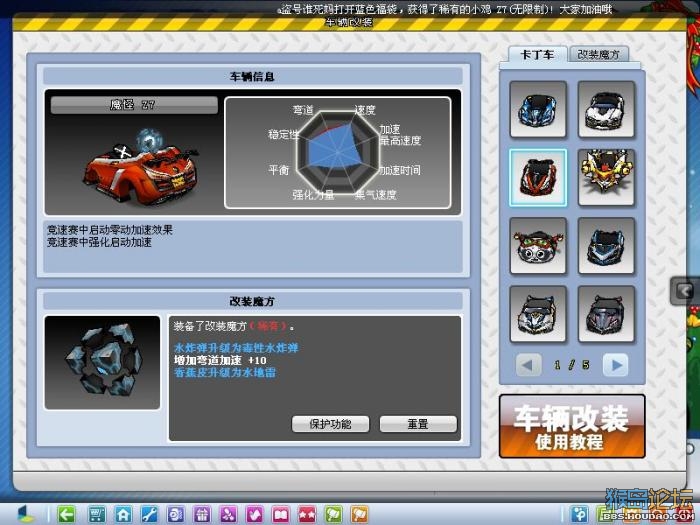Open the 车辆改装 使用教程 banner
Image resolution: width=700 pixels, height=525 pixels.
[x=572, y=426]
